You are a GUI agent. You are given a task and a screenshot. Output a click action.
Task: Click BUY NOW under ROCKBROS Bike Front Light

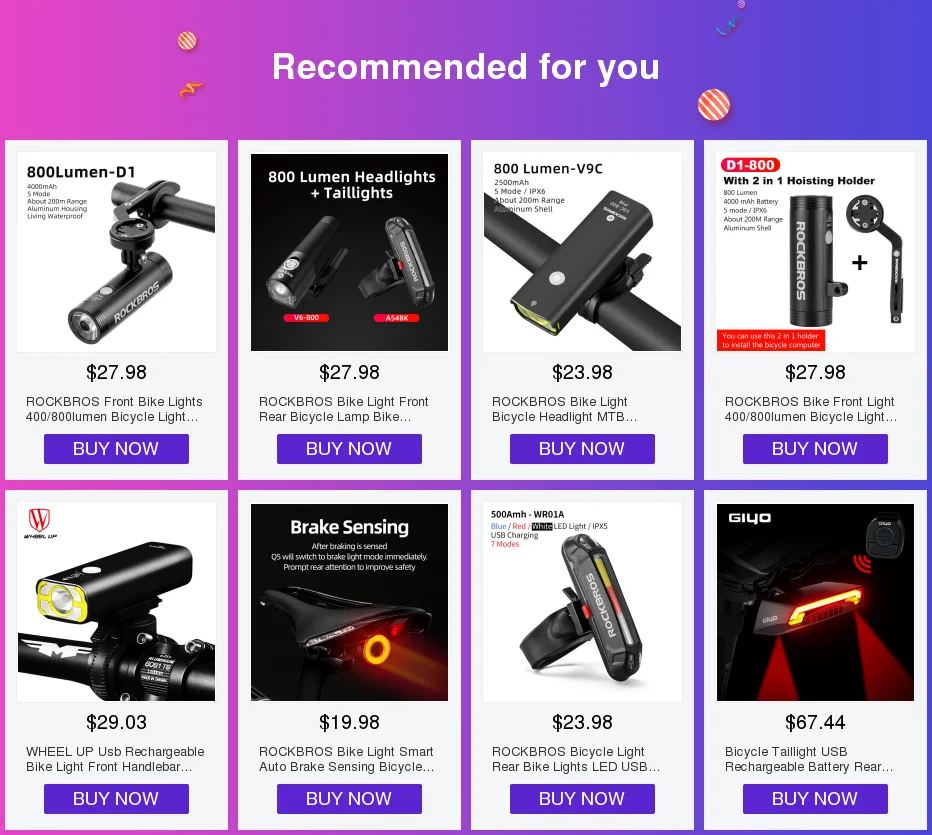816,449
